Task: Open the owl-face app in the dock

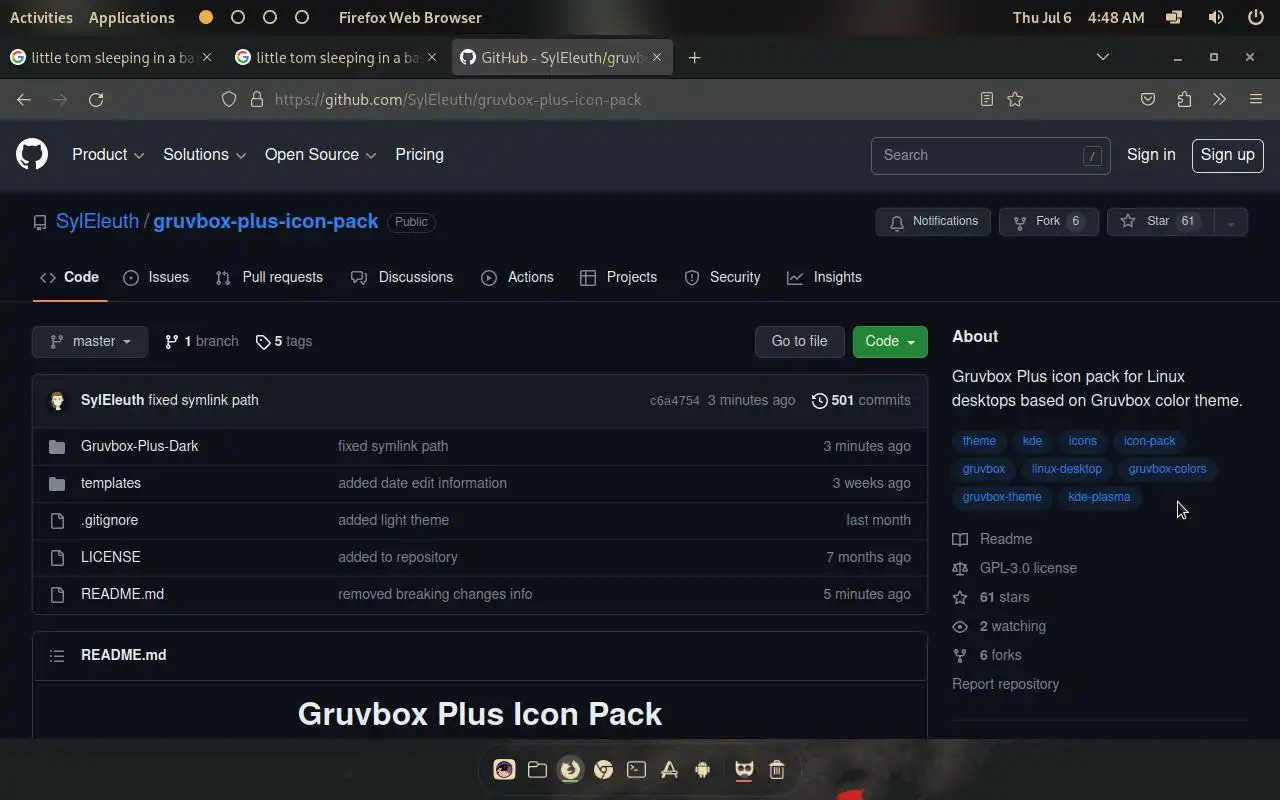Action: click(744, 769)
